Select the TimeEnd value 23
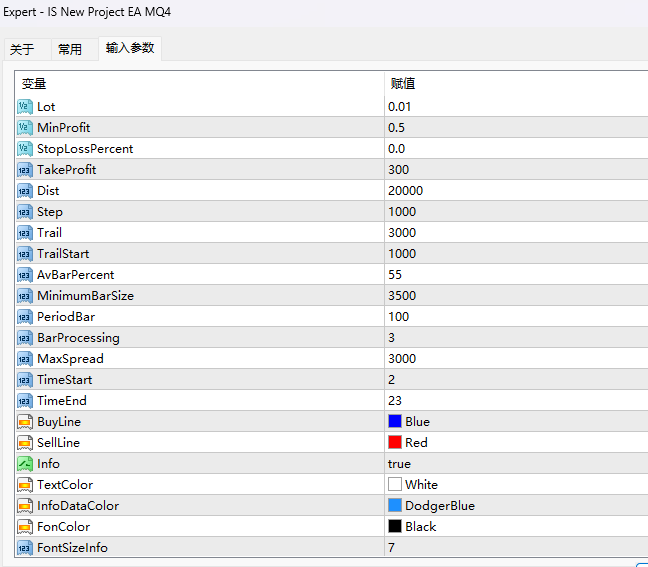The width and height of the screenshot is (648, 567). (395, 401)
